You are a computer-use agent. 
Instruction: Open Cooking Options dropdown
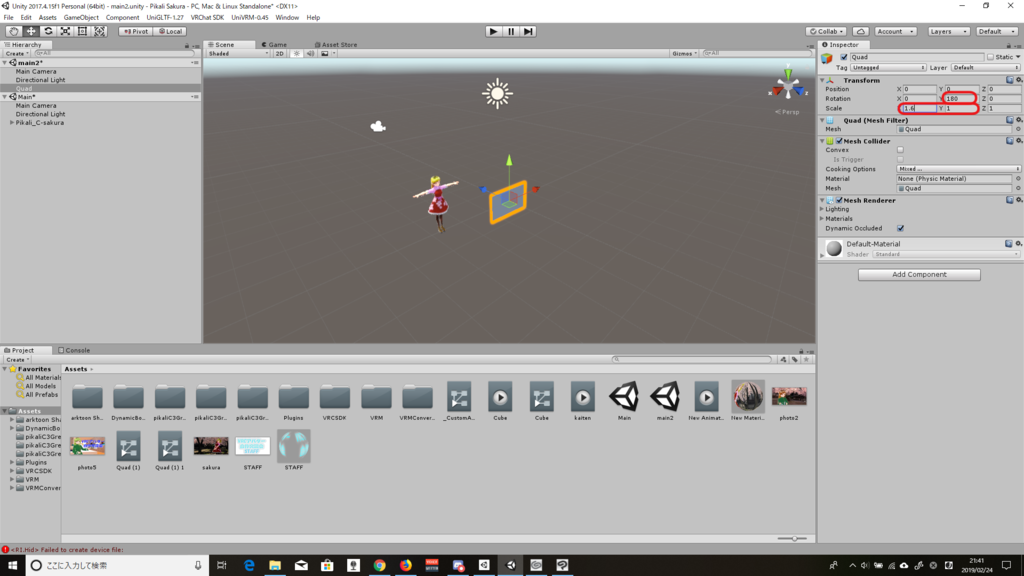958,169
